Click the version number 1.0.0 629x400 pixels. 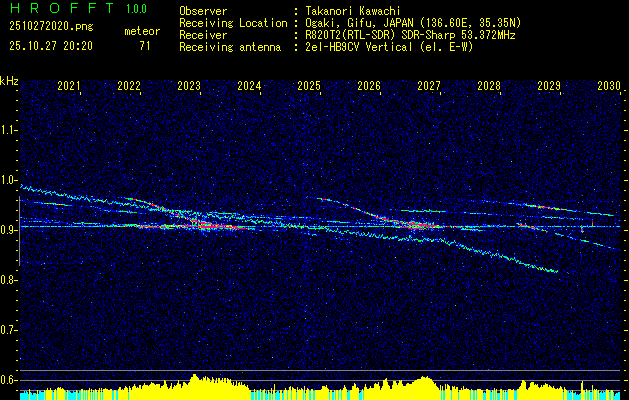point(136,9)
